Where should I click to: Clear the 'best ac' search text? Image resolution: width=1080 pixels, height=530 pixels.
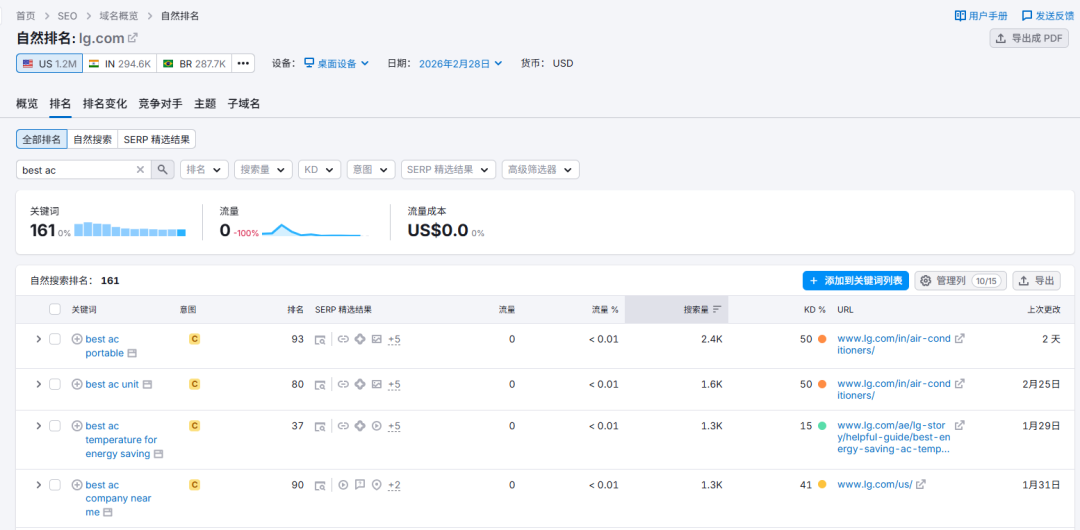(x=141, y=170)
